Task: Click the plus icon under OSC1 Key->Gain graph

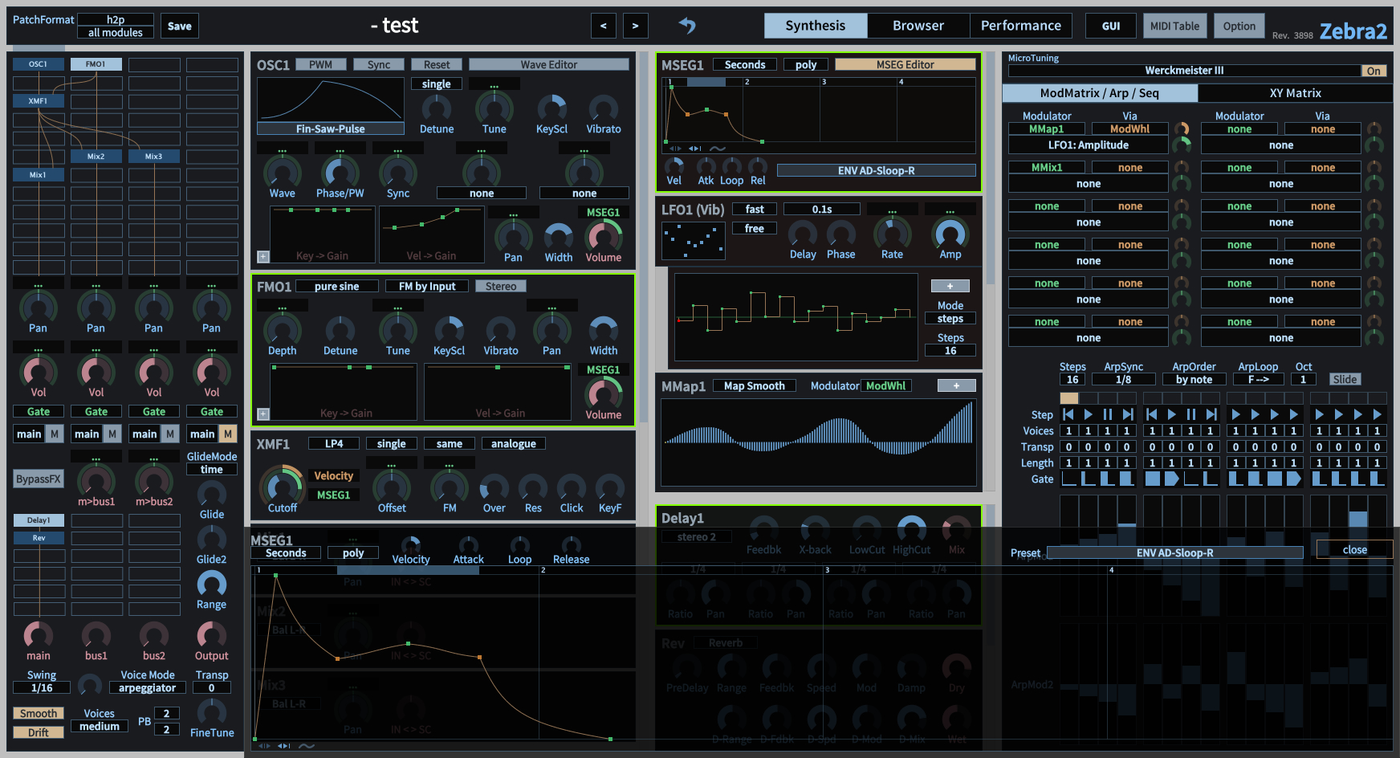Action: click(263, 257)
